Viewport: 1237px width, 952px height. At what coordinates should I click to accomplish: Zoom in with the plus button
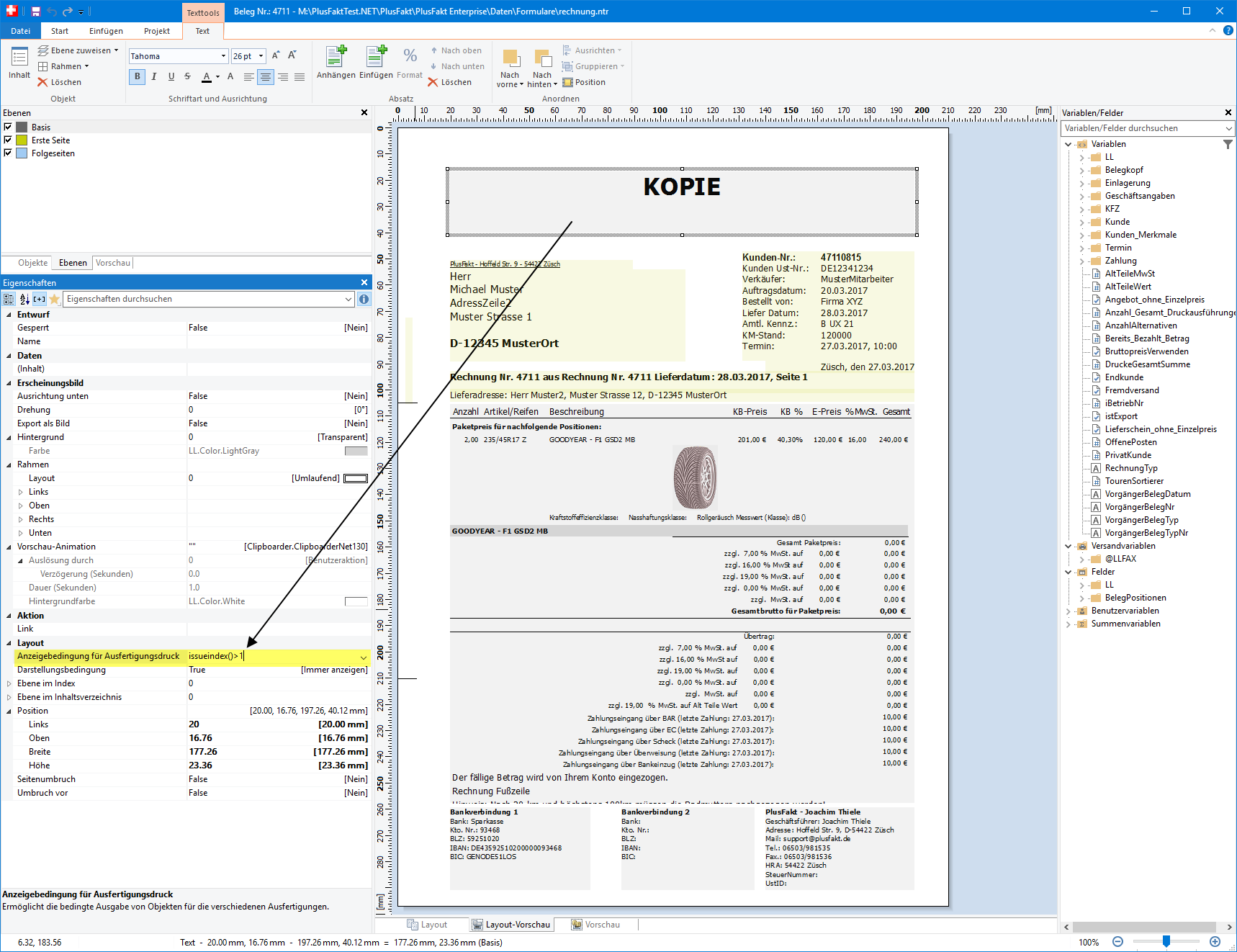1215,942
